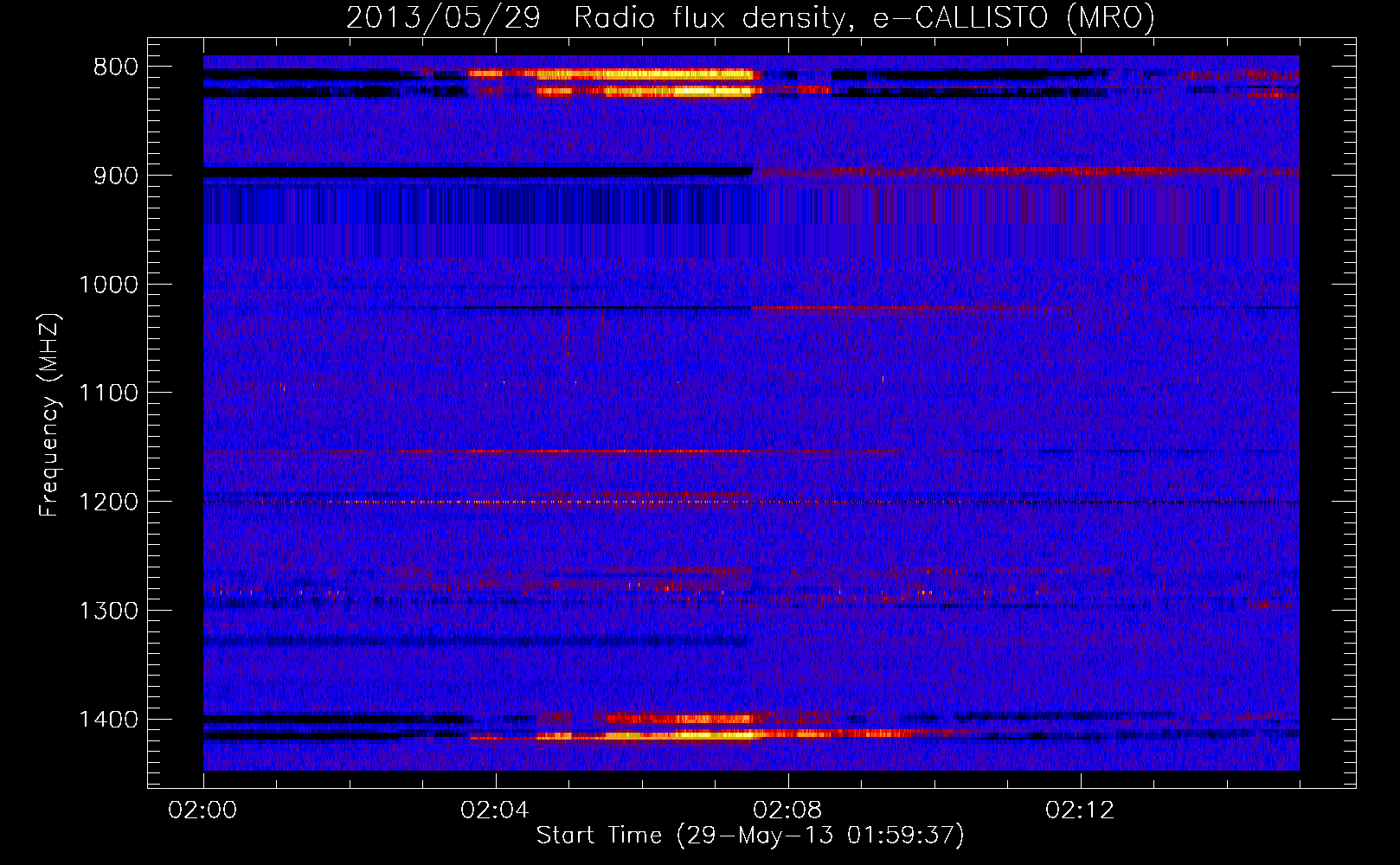Click the 1400 frequency tick label
This screenshot has width=1400, height=865.
[x=108, y=721]
